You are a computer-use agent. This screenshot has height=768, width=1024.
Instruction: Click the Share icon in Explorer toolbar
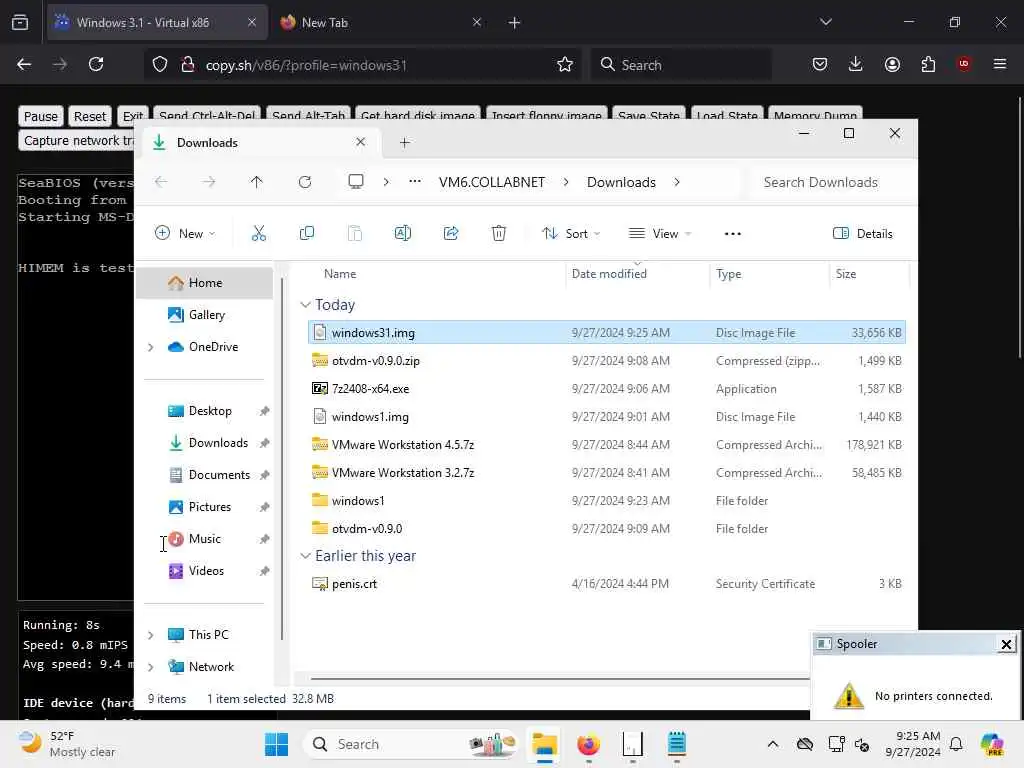[451, 233]
